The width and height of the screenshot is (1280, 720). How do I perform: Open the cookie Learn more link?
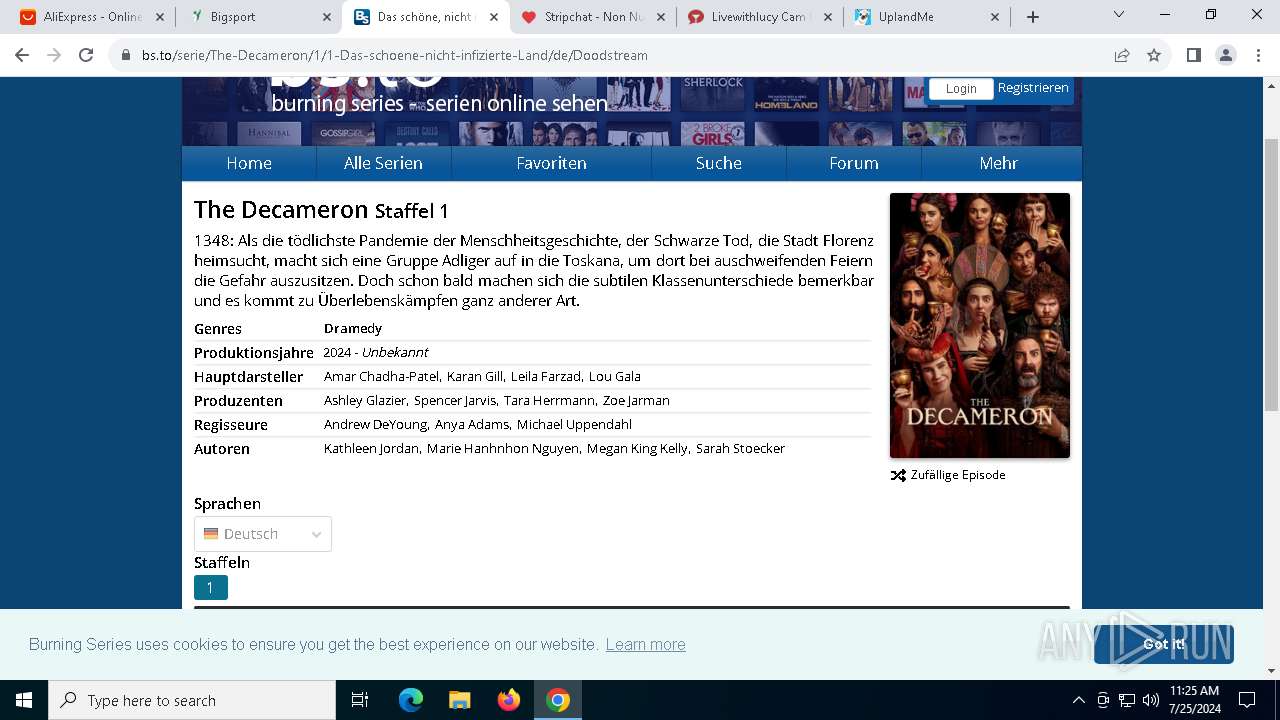[645, 644]
